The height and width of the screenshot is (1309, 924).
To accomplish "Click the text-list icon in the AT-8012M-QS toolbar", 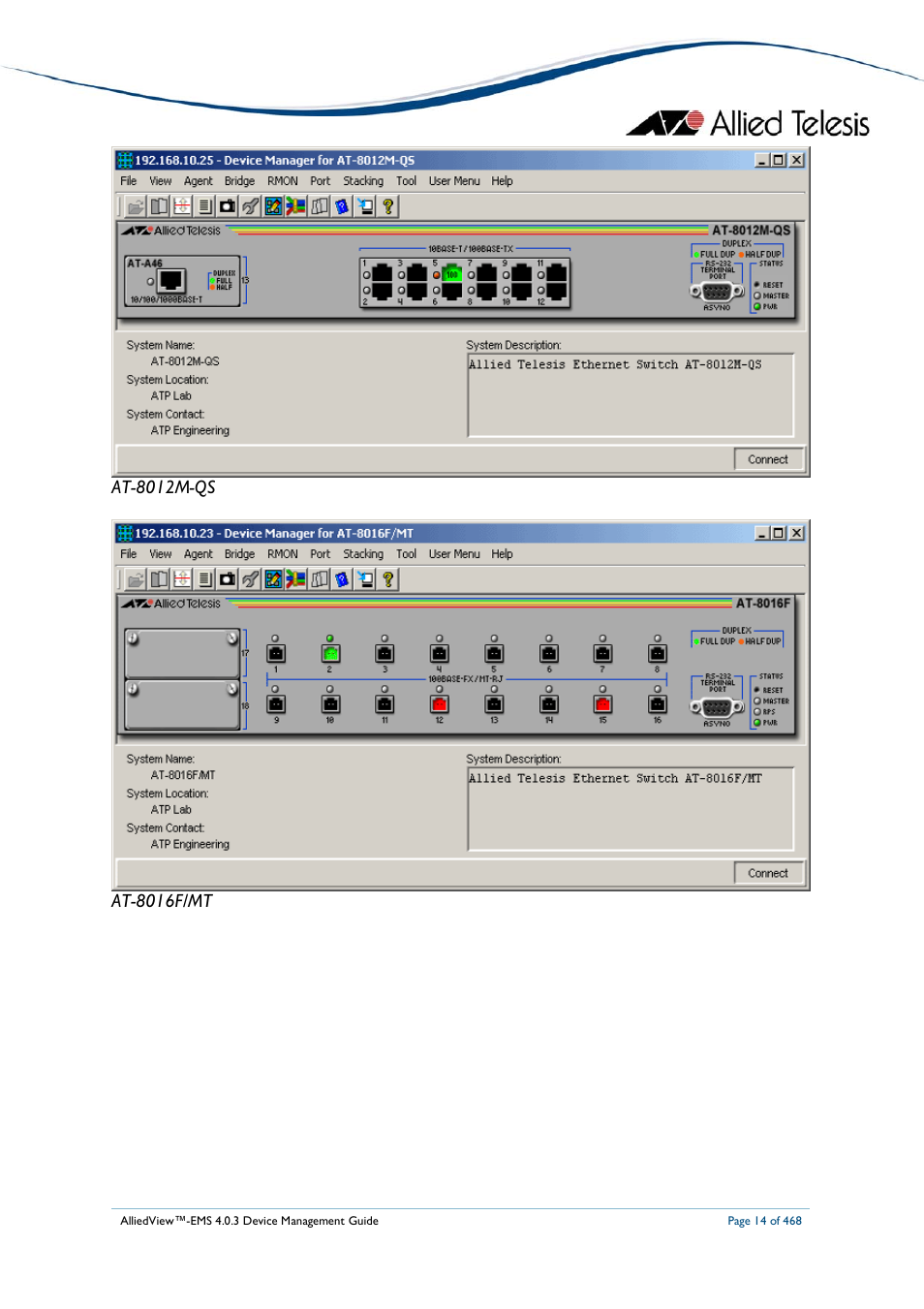I will click(x=204, y=206).
